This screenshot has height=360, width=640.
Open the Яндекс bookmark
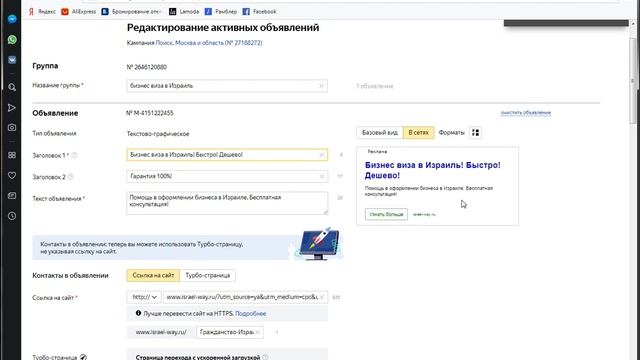tap(42, 12)
